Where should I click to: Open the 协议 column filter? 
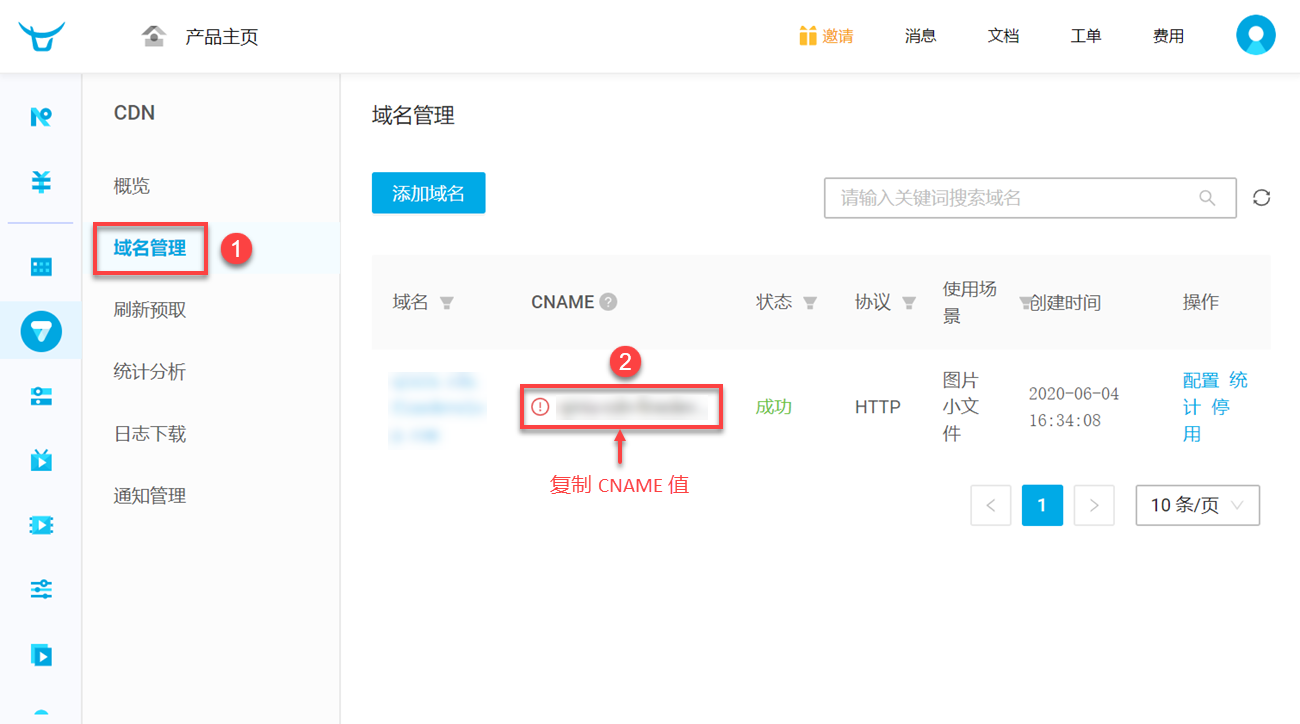pyautogui.click(x=909, y=303)
